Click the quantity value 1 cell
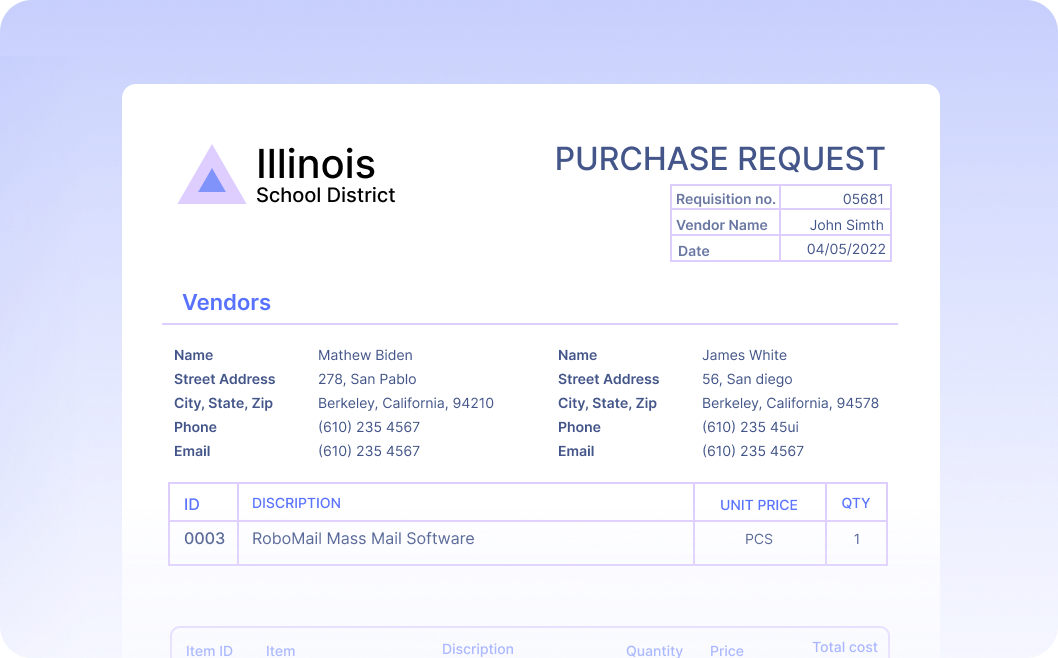Screen dimensions: 1058x658 856,539
